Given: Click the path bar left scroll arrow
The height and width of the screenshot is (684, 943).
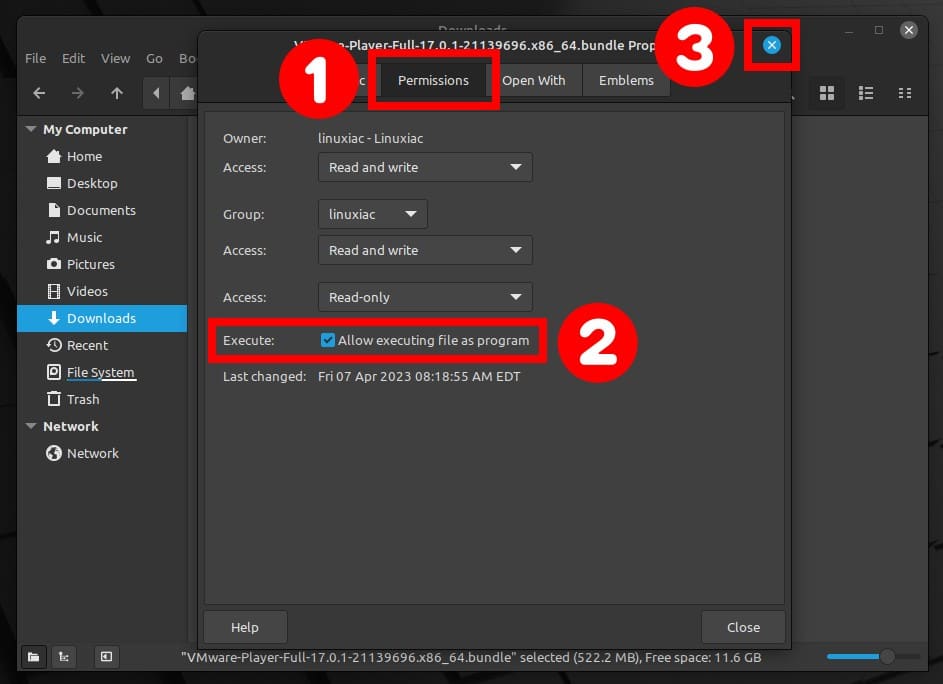Looking at the screenshot, I should pos(156,93).
